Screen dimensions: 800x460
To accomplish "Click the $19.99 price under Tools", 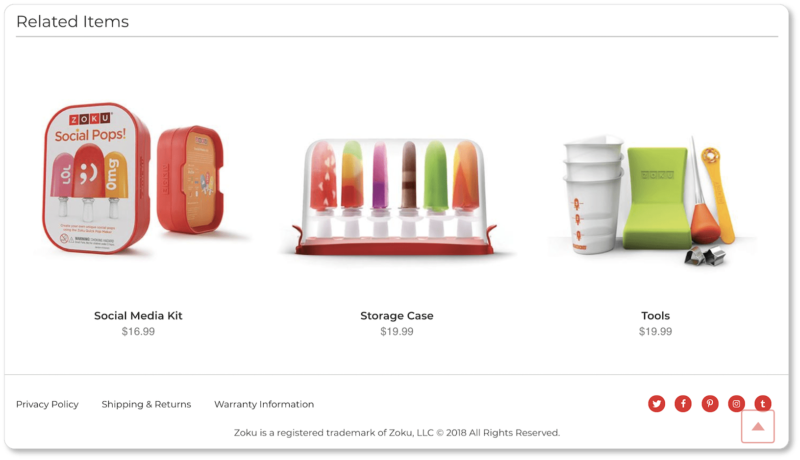I will coord(655,331).
